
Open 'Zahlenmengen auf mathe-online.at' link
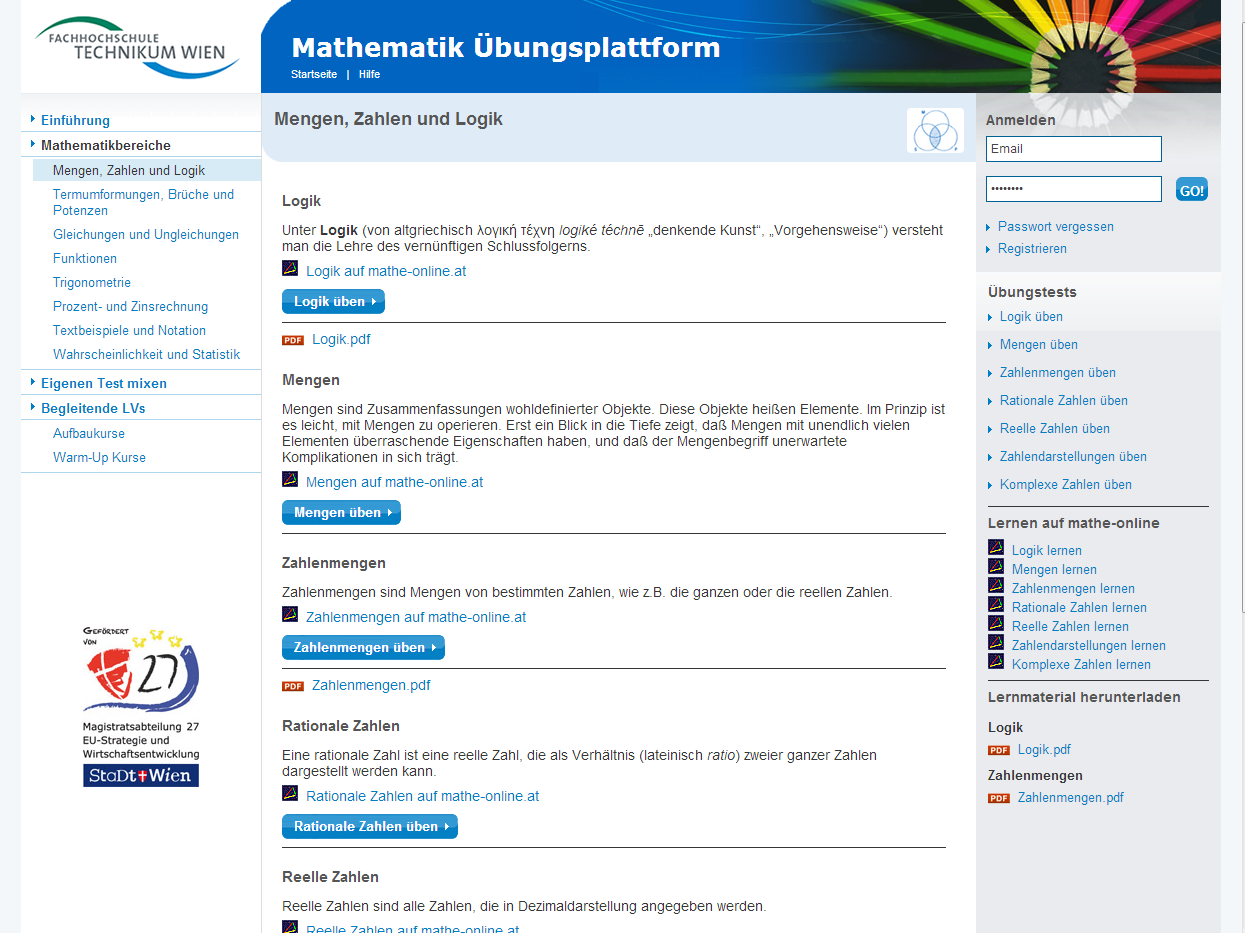(x=416, y=617)
